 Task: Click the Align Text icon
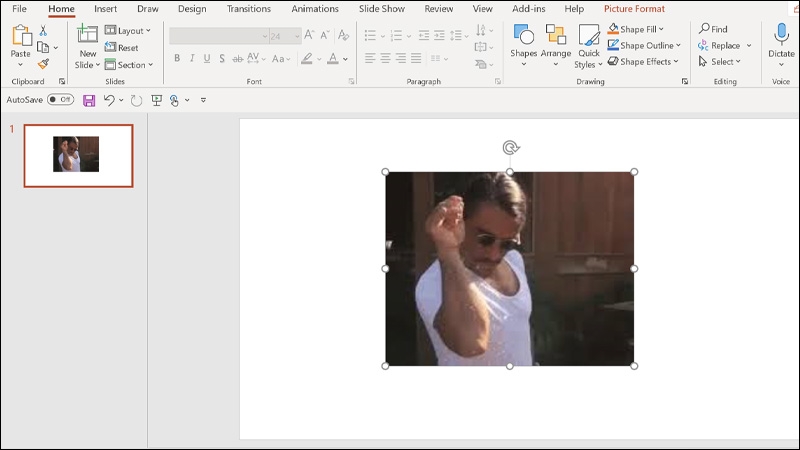(481, 47)
